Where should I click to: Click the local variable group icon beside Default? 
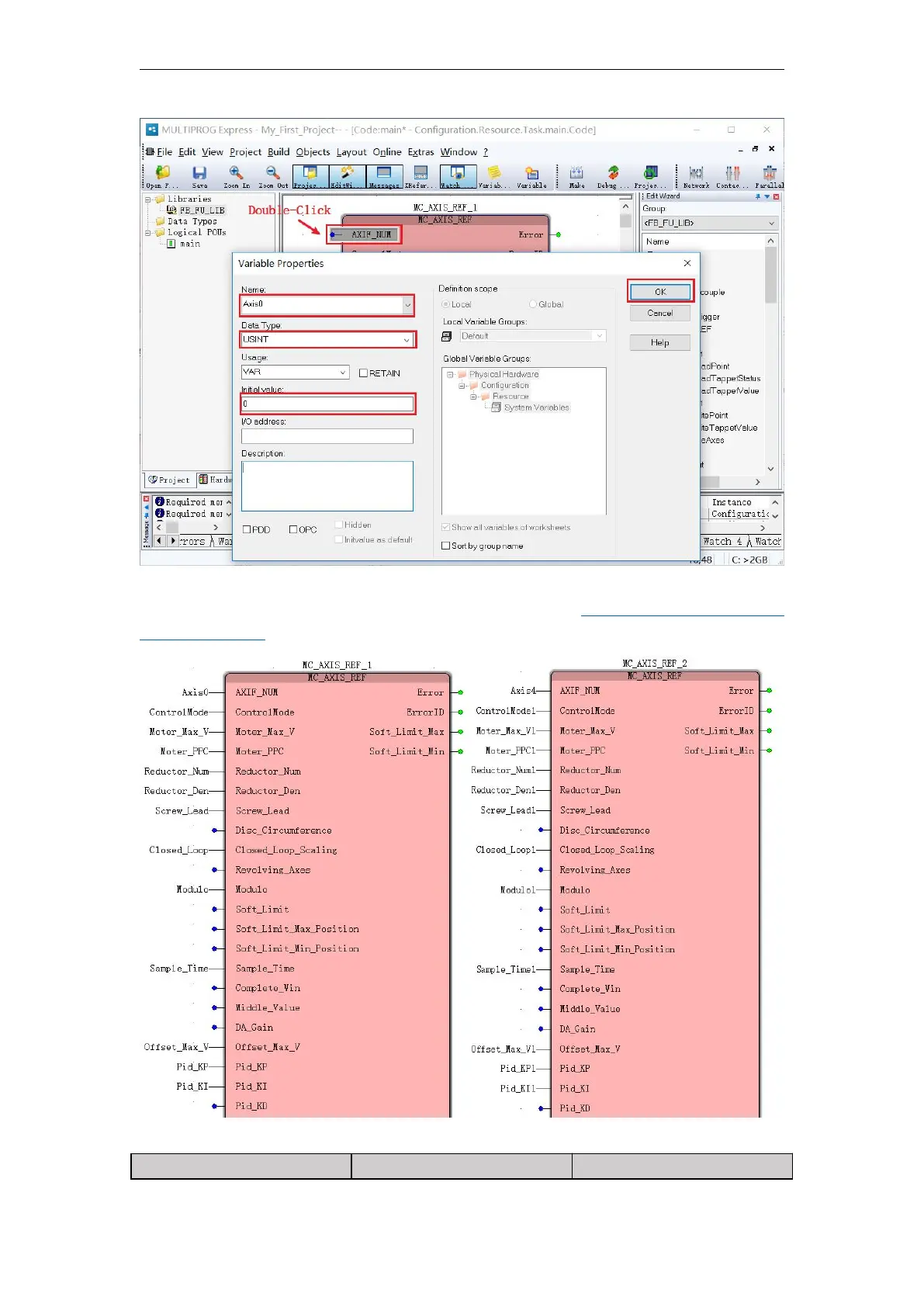click(x=447, y=336)
